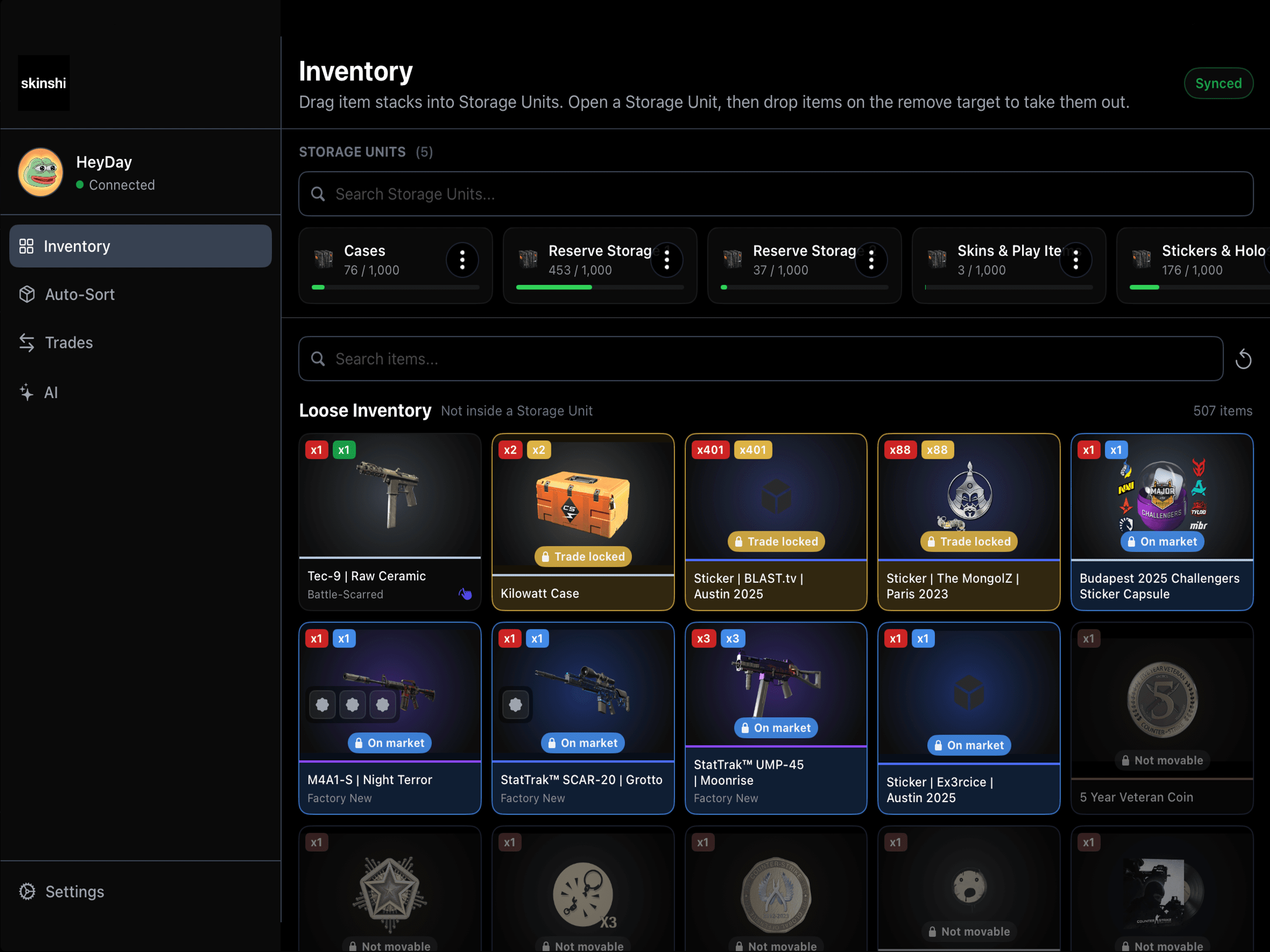Click first sticker slot on M4A1-S Night Terror
This screenshot has width=1270, height=952.
[x=323, y=705]
